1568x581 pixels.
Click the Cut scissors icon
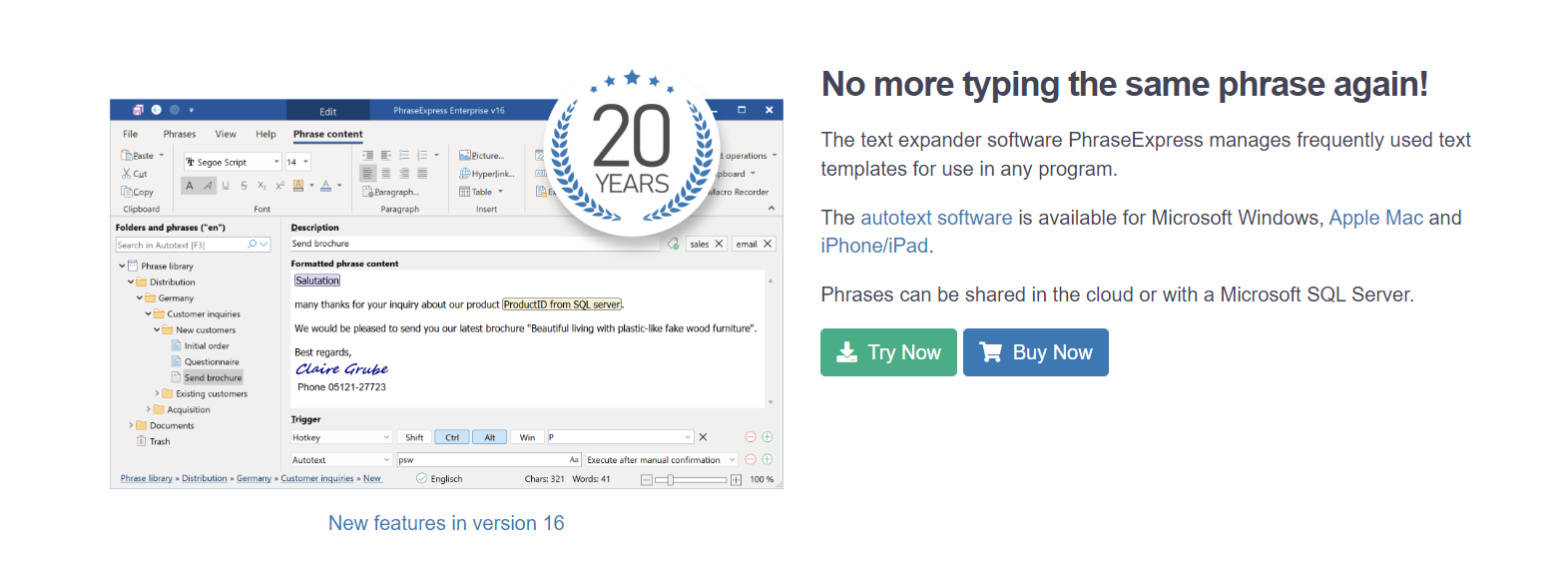point(127,174)
